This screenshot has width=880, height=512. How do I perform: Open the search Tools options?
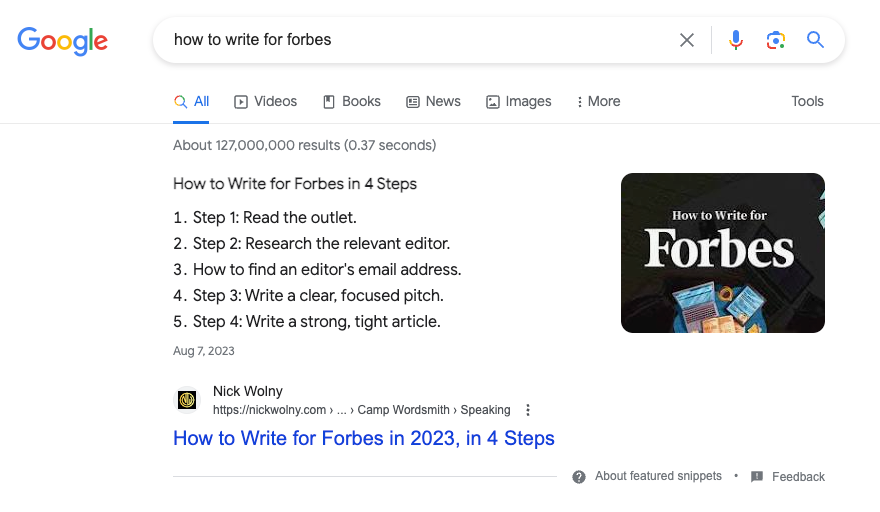coord(807,102)
